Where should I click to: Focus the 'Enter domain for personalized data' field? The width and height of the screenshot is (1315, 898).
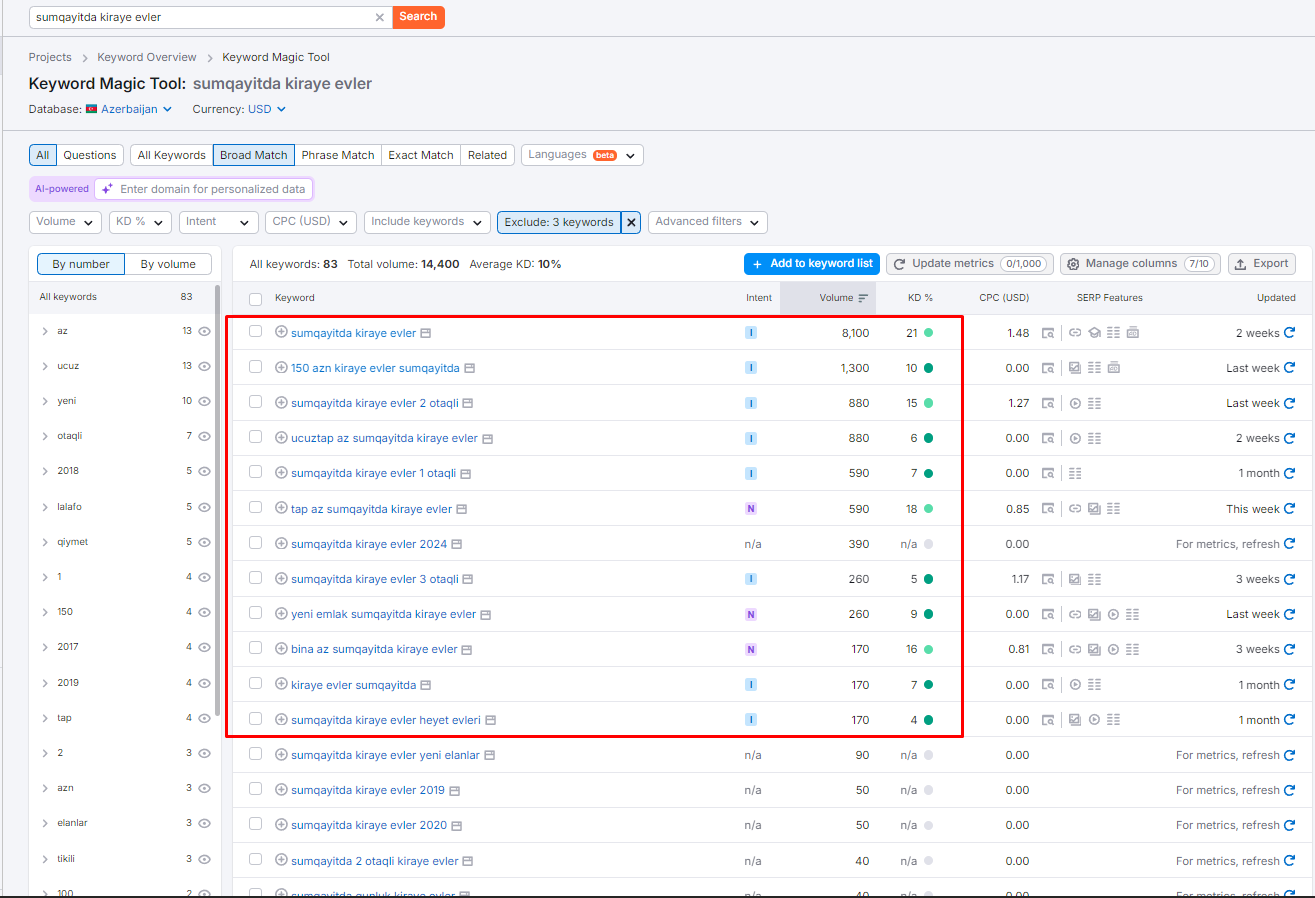203,189
